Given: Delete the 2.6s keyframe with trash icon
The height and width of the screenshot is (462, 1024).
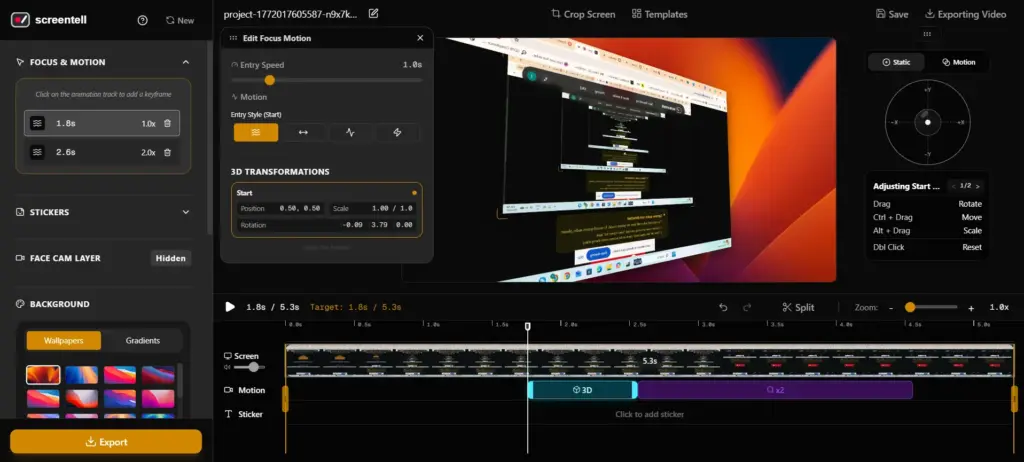Looking at the screenshot, I should pyautogui.click(x=167, y=152).
